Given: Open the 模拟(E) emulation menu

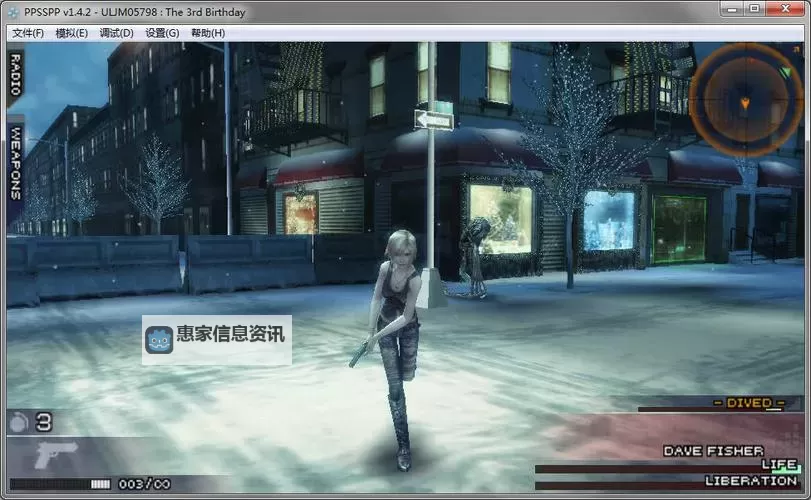Looking at the screenshot, I should 71,33.
